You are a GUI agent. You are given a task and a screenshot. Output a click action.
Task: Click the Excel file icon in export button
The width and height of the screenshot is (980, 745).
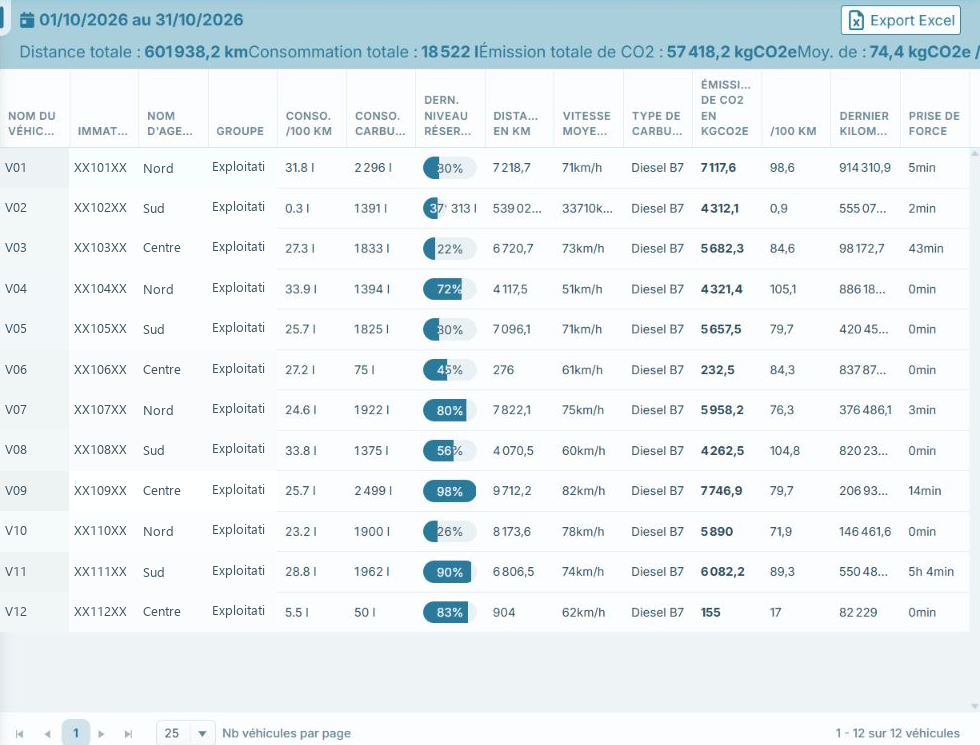click(856, 21)
